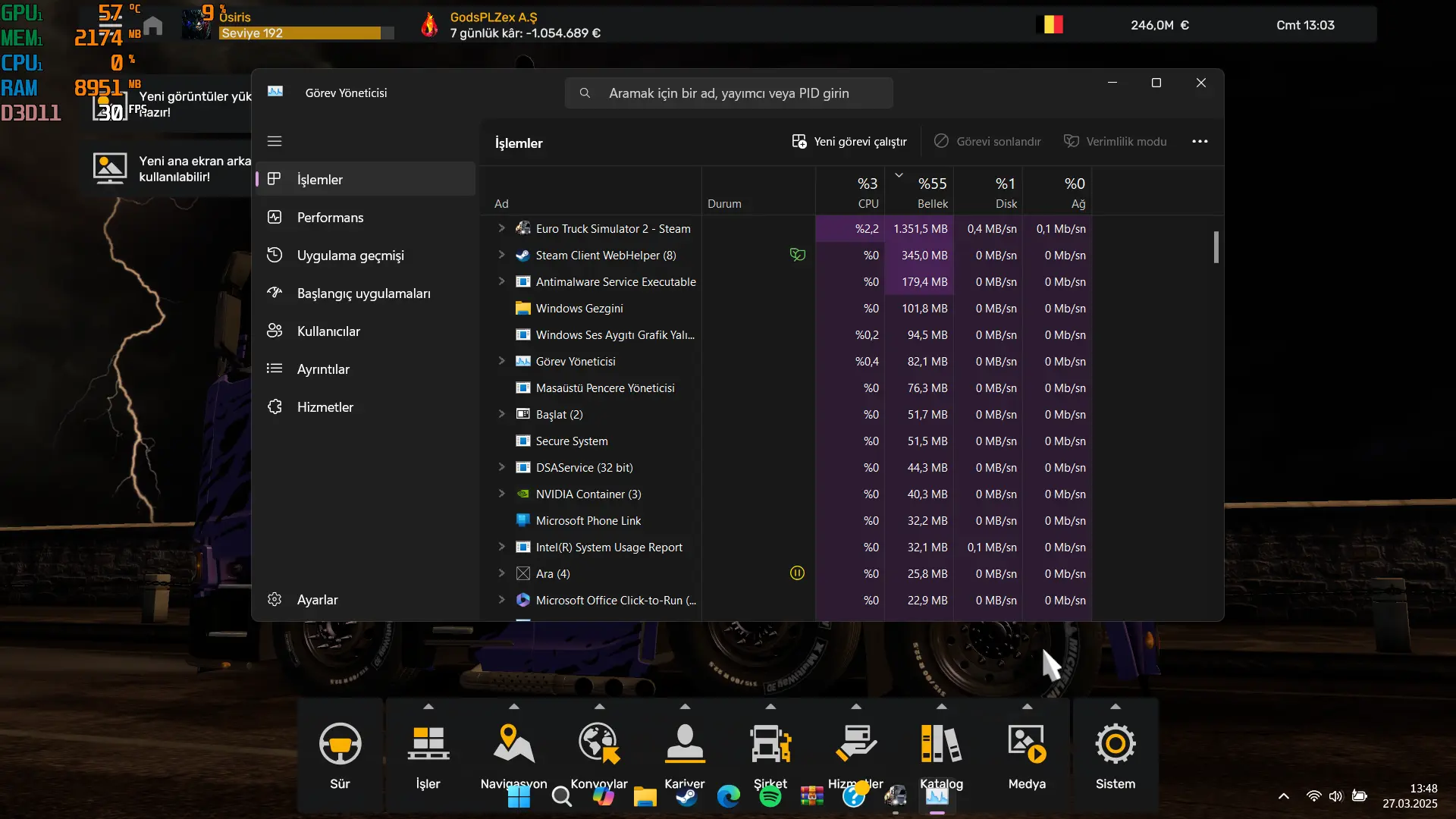Open Spotify from the taskbar
Screen dimensions: 1456x819
click(770, 797)
